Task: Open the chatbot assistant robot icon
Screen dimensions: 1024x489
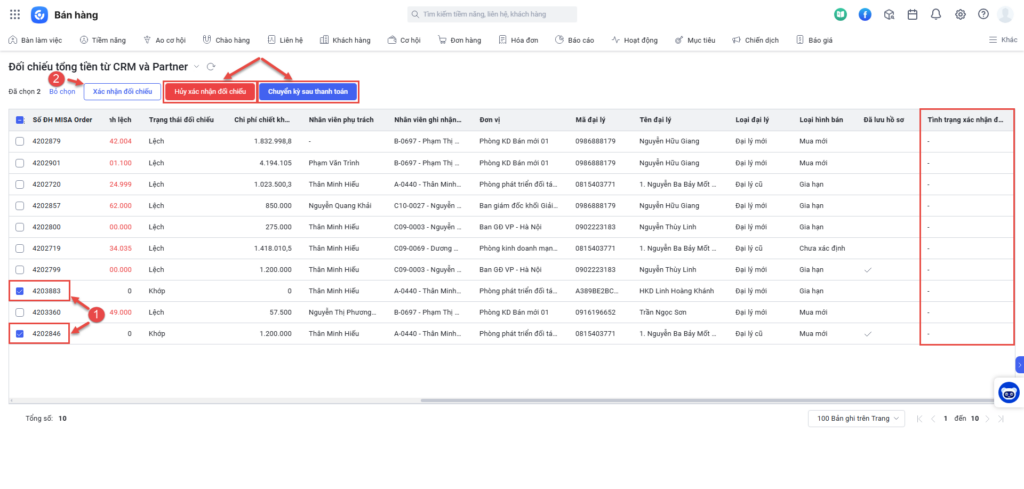Action: click(1009, 393)
